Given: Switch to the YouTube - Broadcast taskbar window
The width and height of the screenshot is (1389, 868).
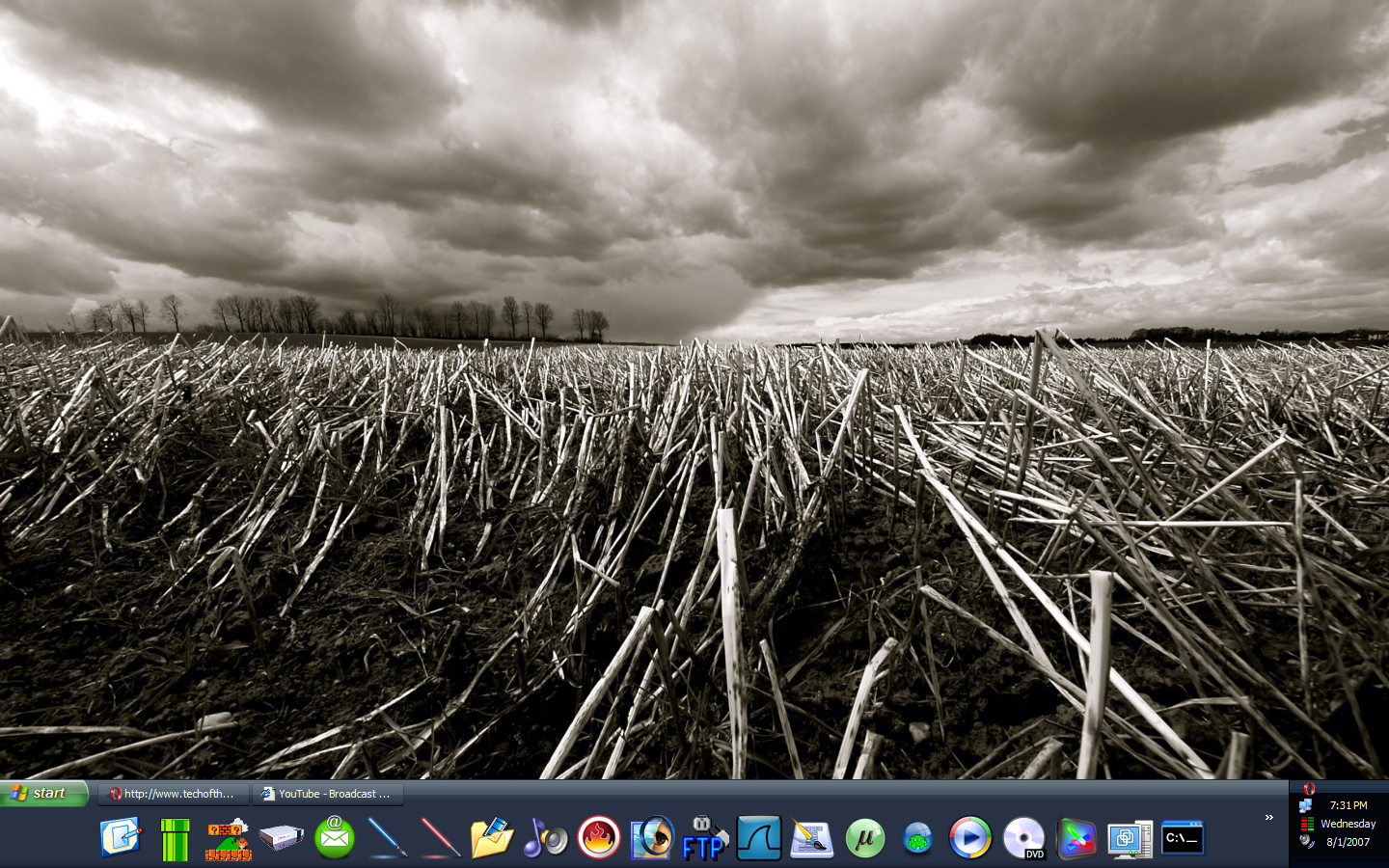Looking at the screenshot, I should pos(328,794).
